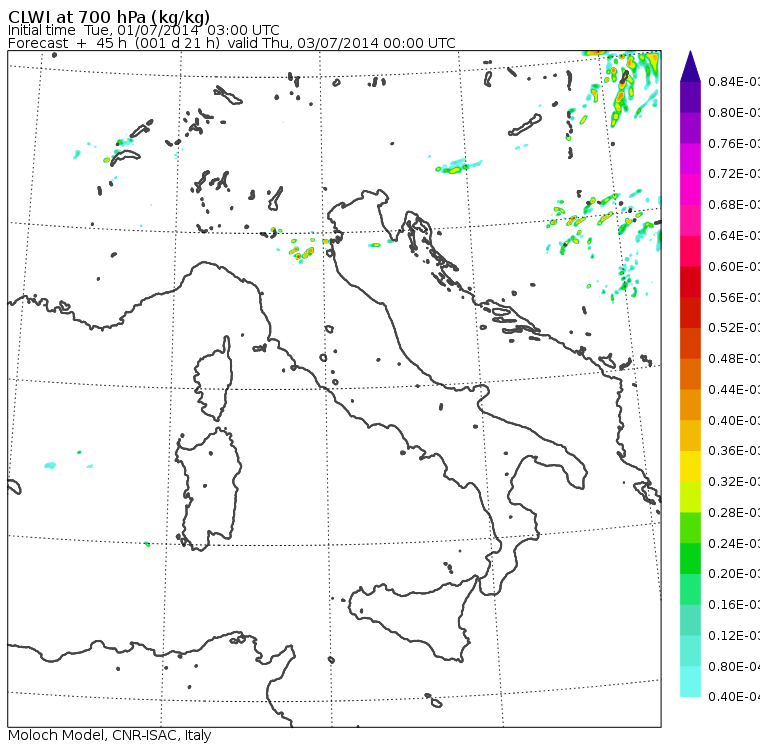Pick the green band between 0.24E-03 and 0.28E-03
The image size is (760, 749).
coord(690,528)
